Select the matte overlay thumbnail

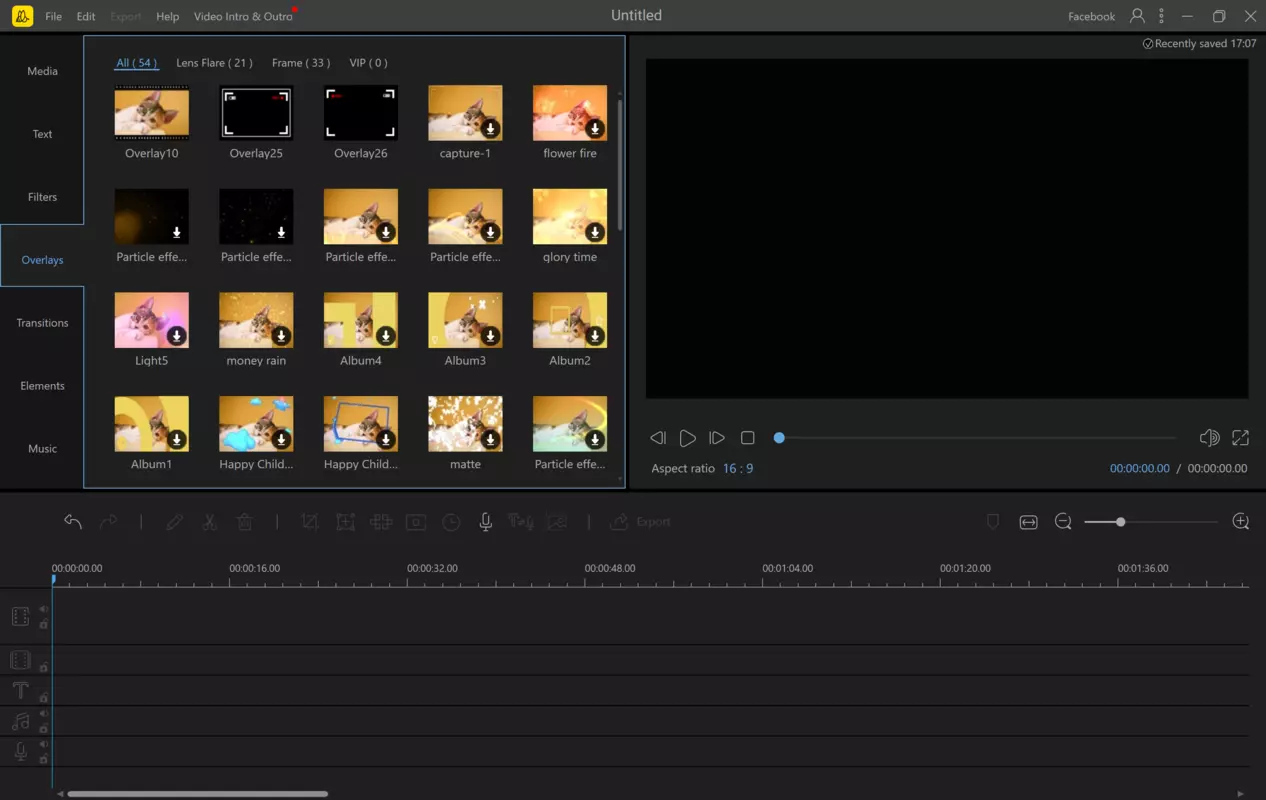465,424
